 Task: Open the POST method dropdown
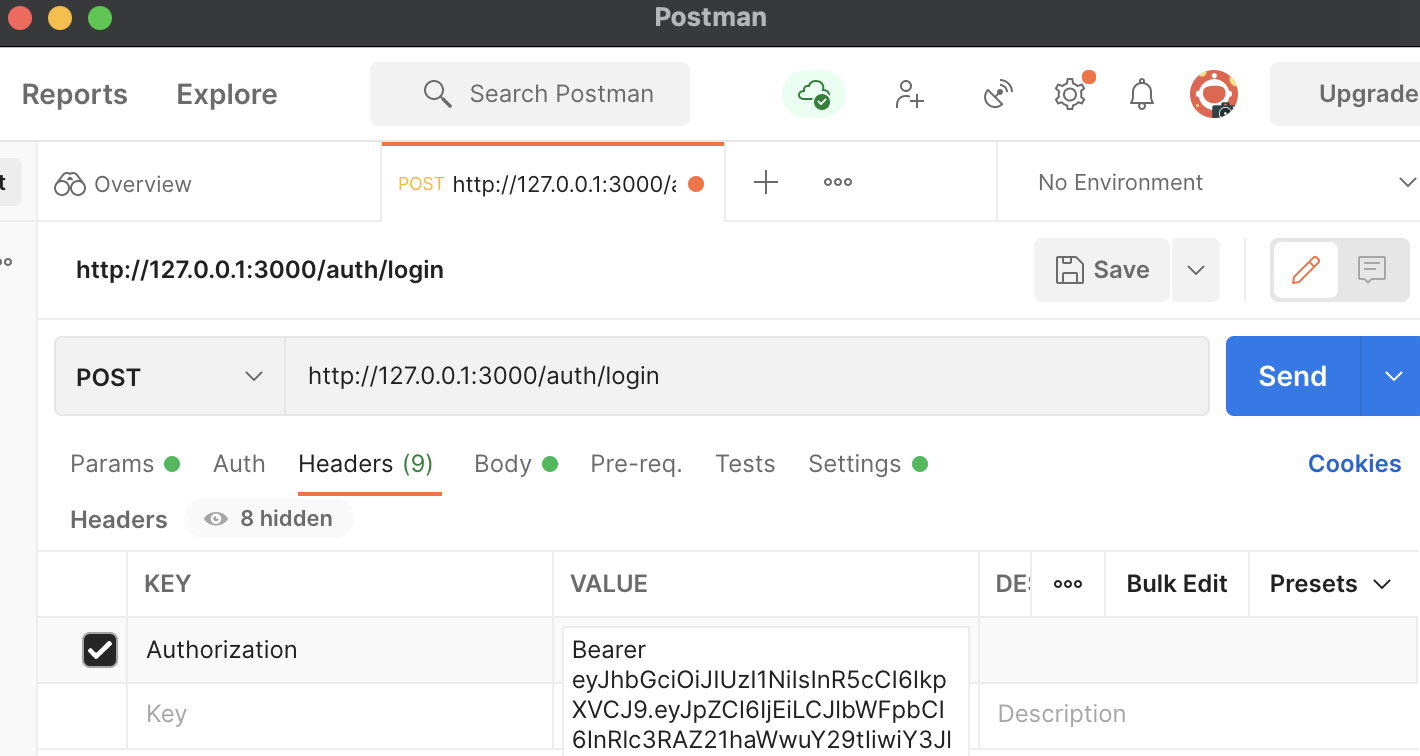click(x=170, y=376)
